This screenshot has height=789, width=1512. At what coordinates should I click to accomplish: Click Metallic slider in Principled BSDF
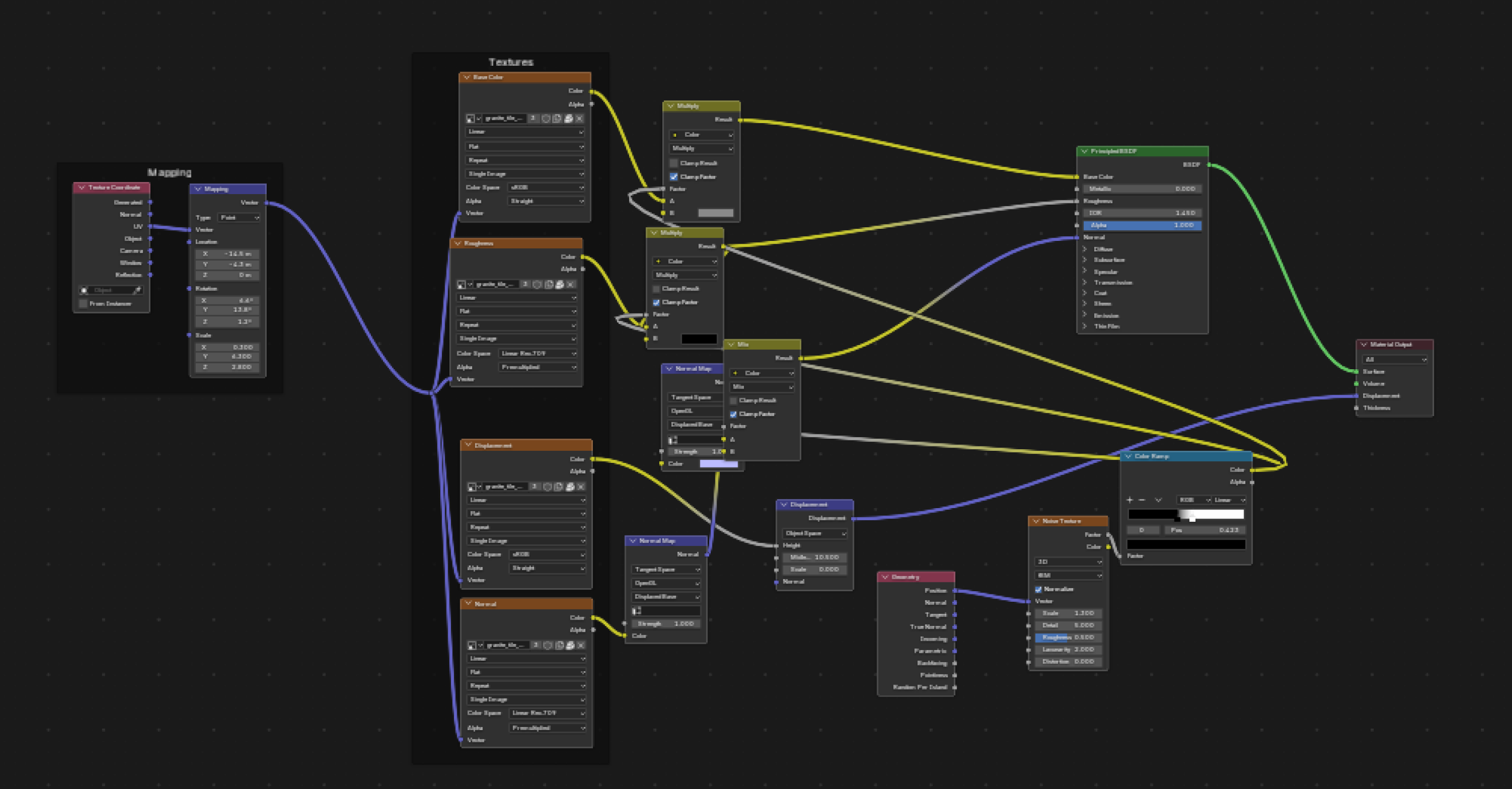[x=1142, y=189]
